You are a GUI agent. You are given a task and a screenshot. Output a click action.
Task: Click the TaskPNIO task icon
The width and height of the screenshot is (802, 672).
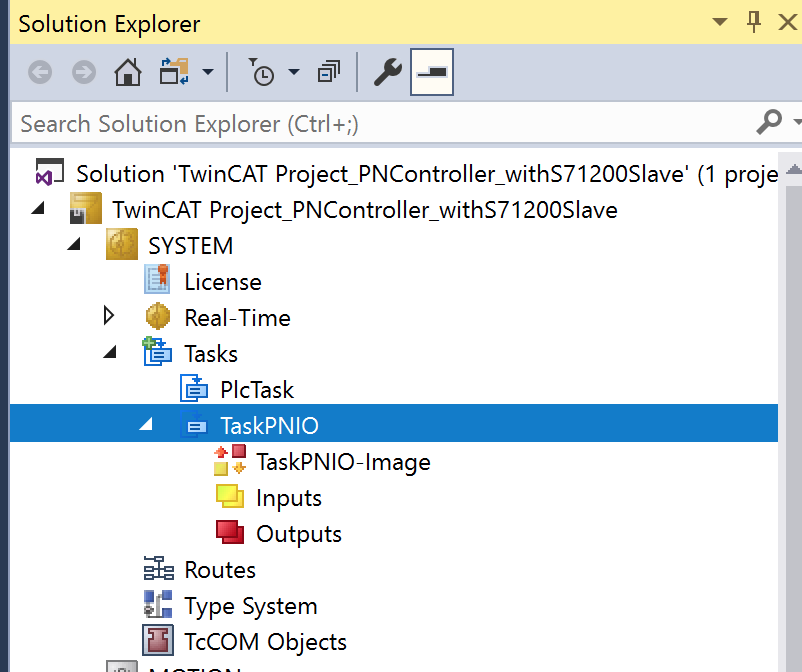pyautogui.click(x=194, y=423)
